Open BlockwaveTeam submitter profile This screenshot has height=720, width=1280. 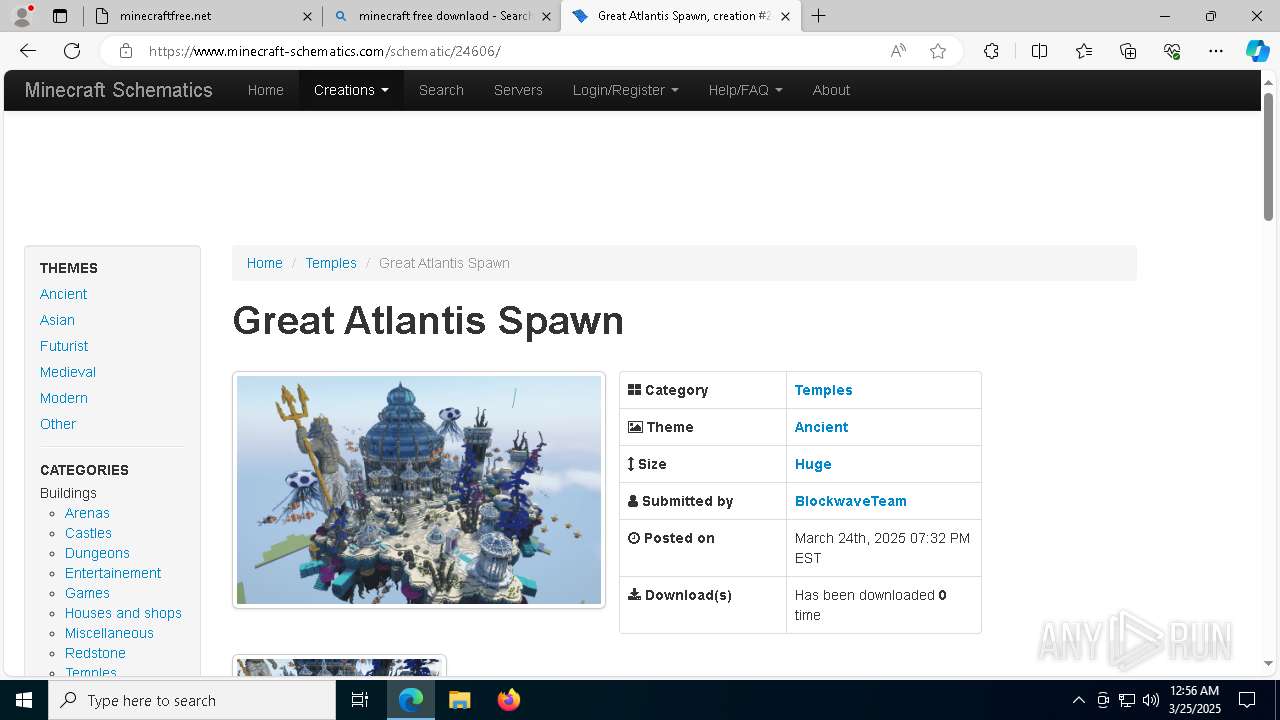point(850,501)
